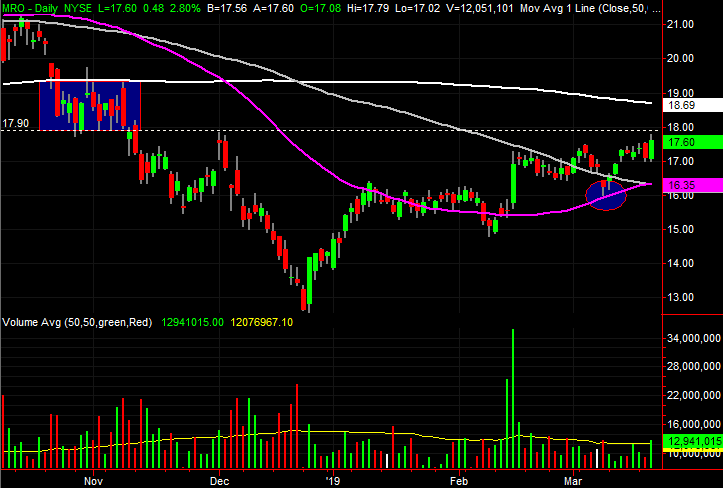The width and height of the screenshot is (723, 488).
Task: Click the yellow 12076967.10 average volume value
Action: (x=261, y=322)
